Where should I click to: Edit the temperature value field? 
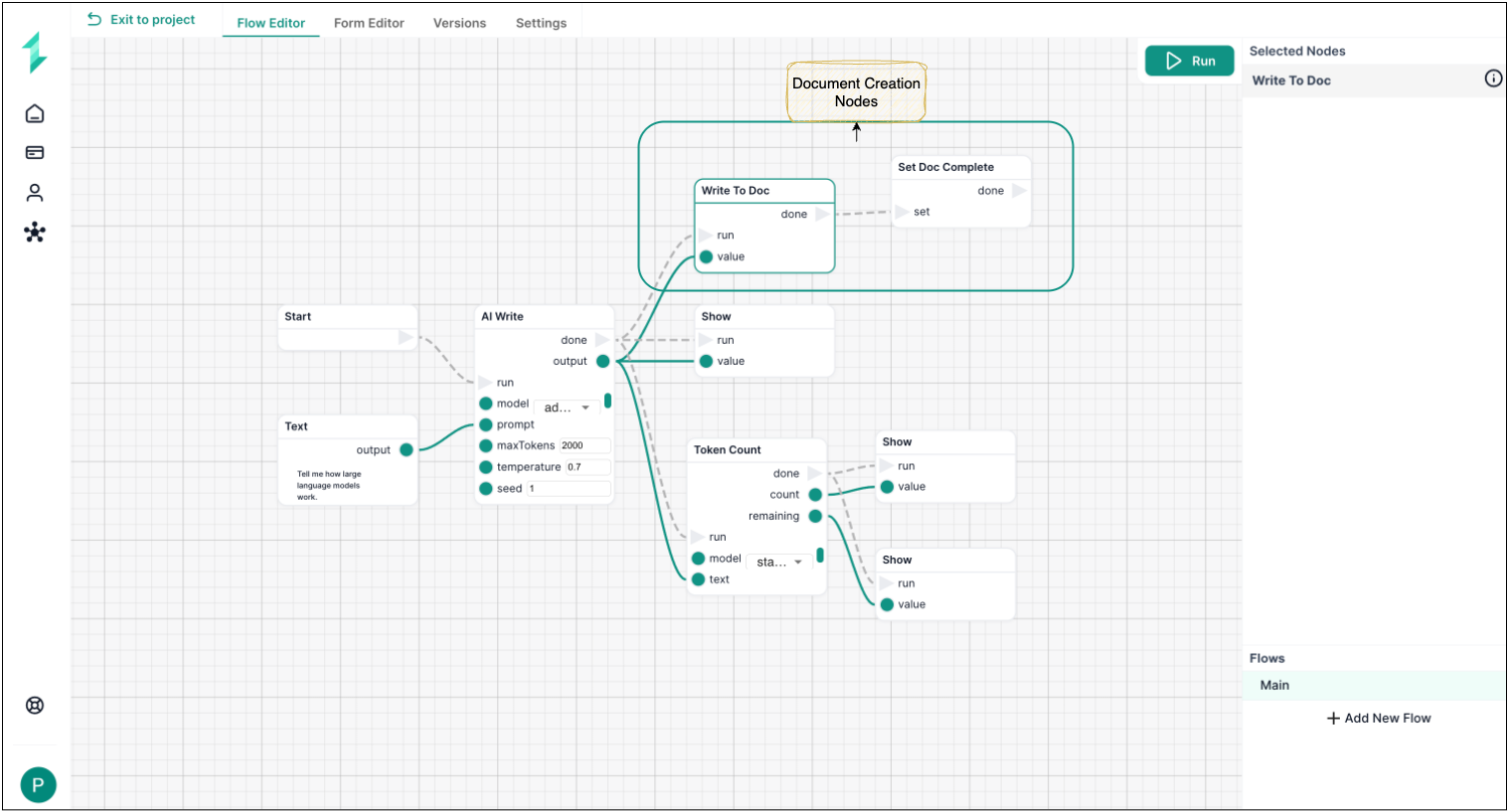587,467
